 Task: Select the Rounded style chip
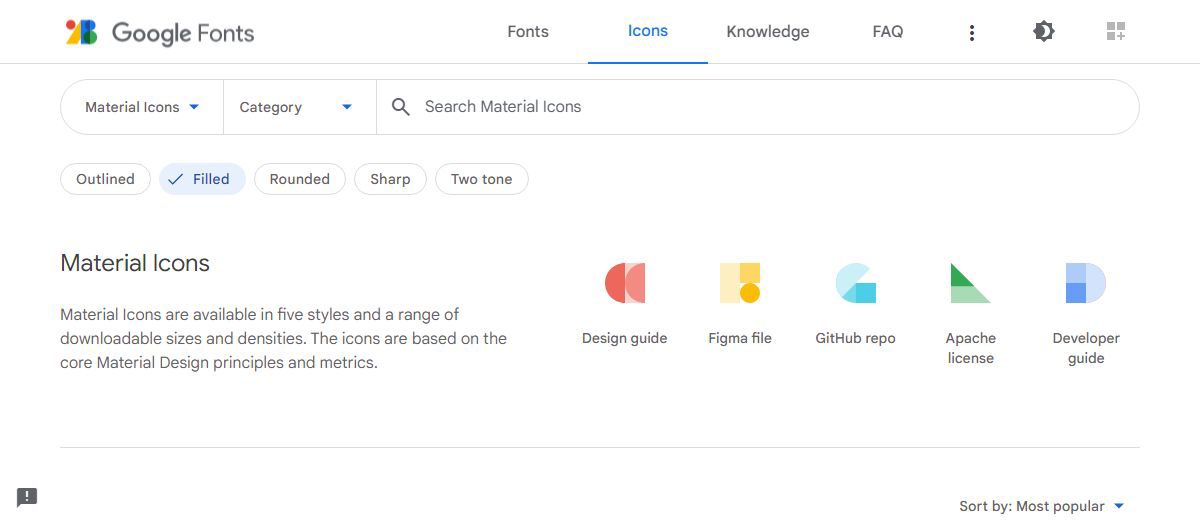point(299,179)
